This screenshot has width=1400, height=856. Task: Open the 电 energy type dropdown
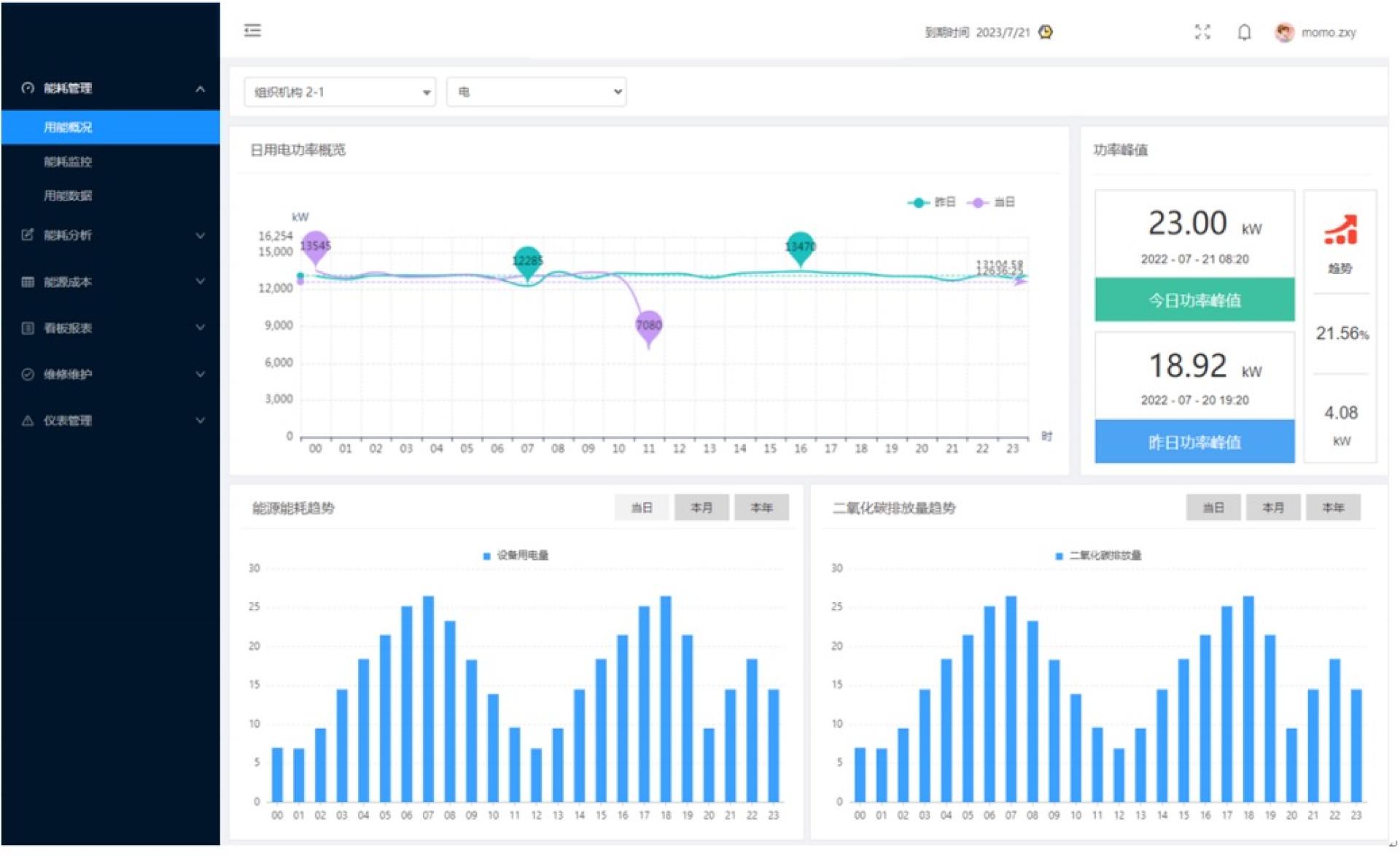point(537,92)
